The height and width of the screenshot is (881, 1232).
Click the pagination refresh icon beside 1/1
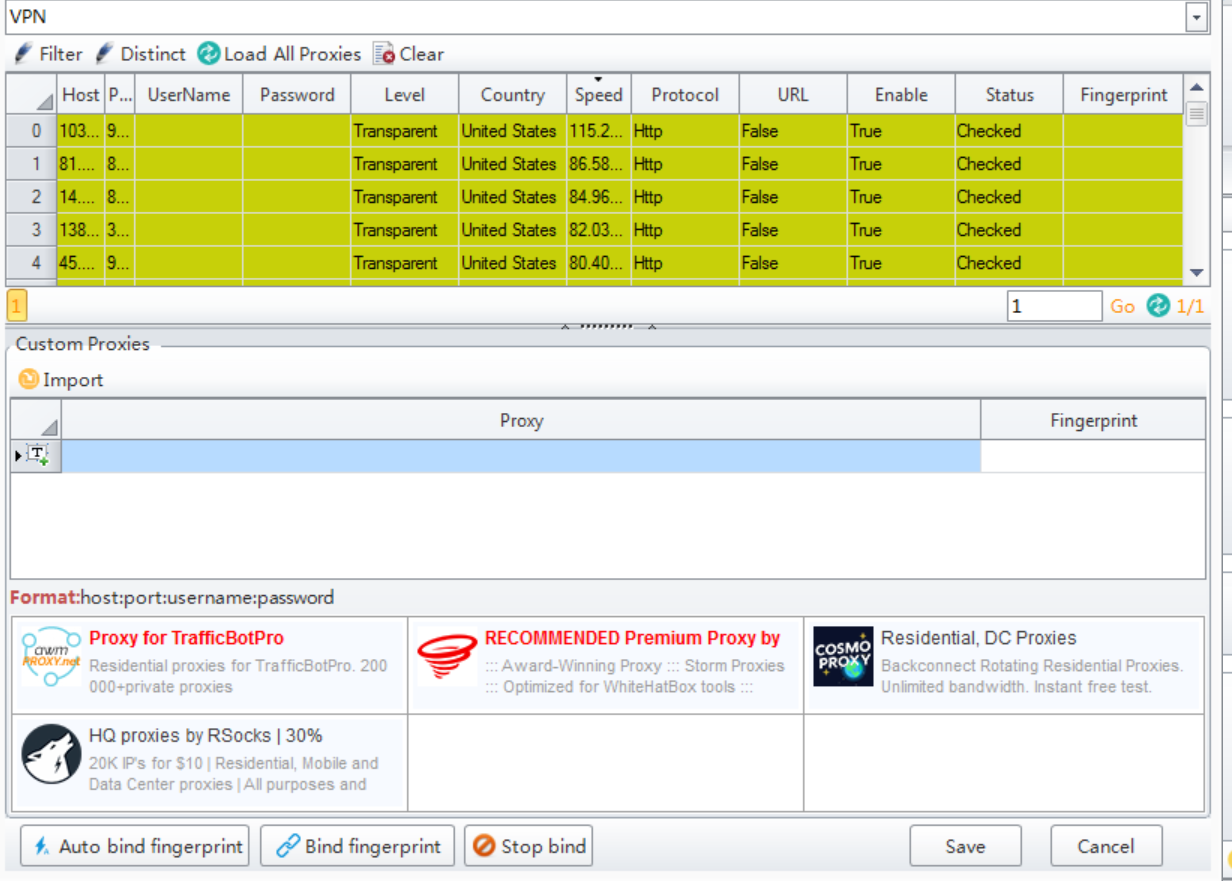pos(1158,306)
